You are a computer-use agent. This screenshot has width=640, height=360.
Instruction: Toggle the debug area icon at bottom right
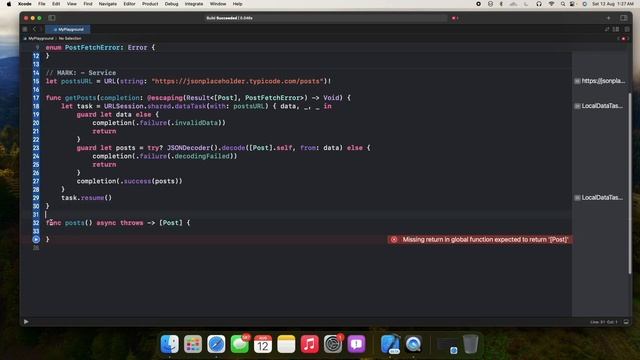coord(626,322)
